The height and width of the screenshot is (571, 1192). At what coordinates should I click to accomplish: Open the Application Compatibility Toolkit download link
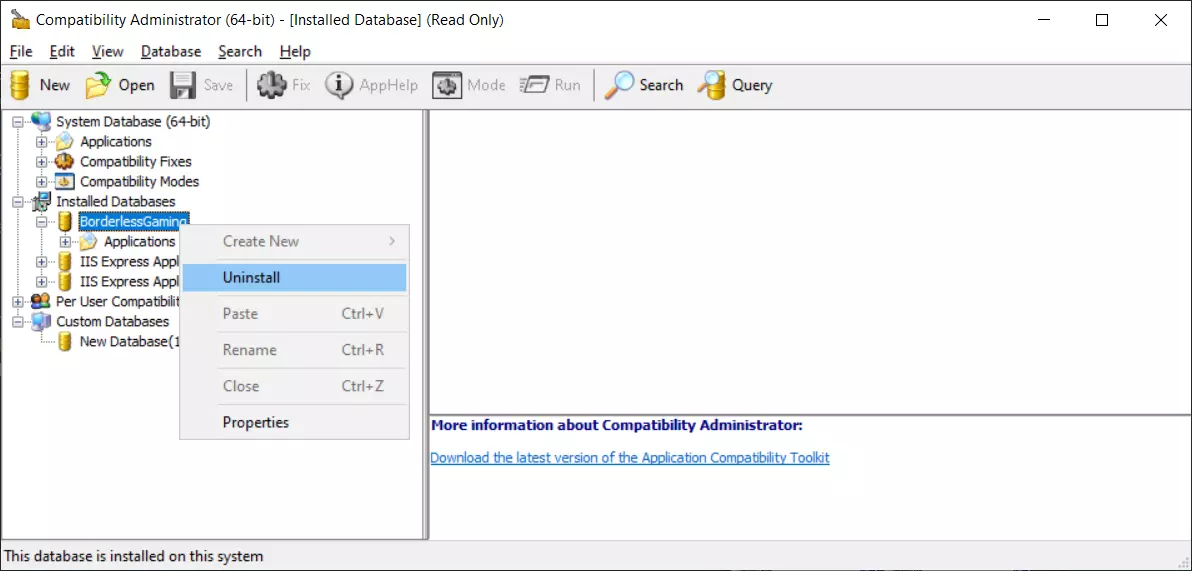pyautogui.click(x=629, y=458)
